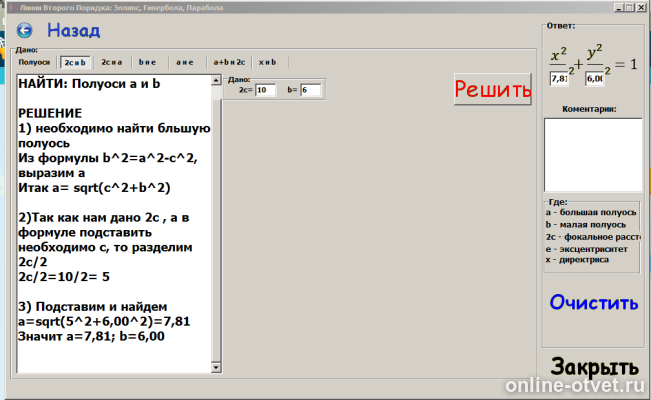Click the blue back arrow icon
651x400 pixels.
click(x=24, y=30)
